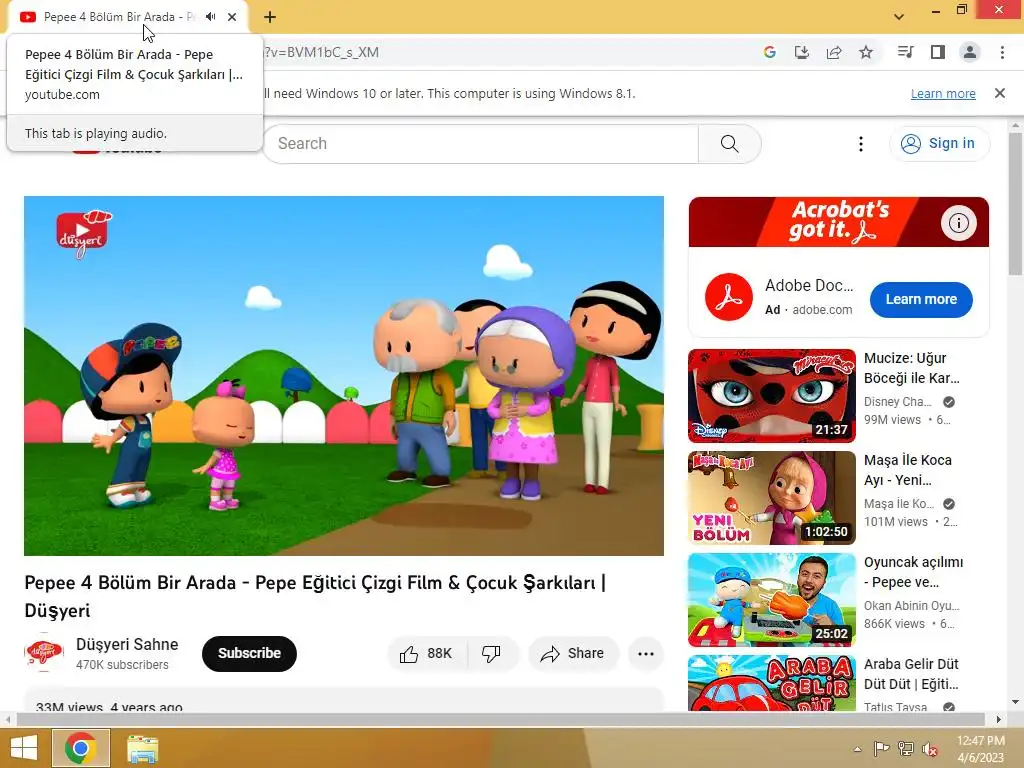Click the Share button under the video

point(573,654)
